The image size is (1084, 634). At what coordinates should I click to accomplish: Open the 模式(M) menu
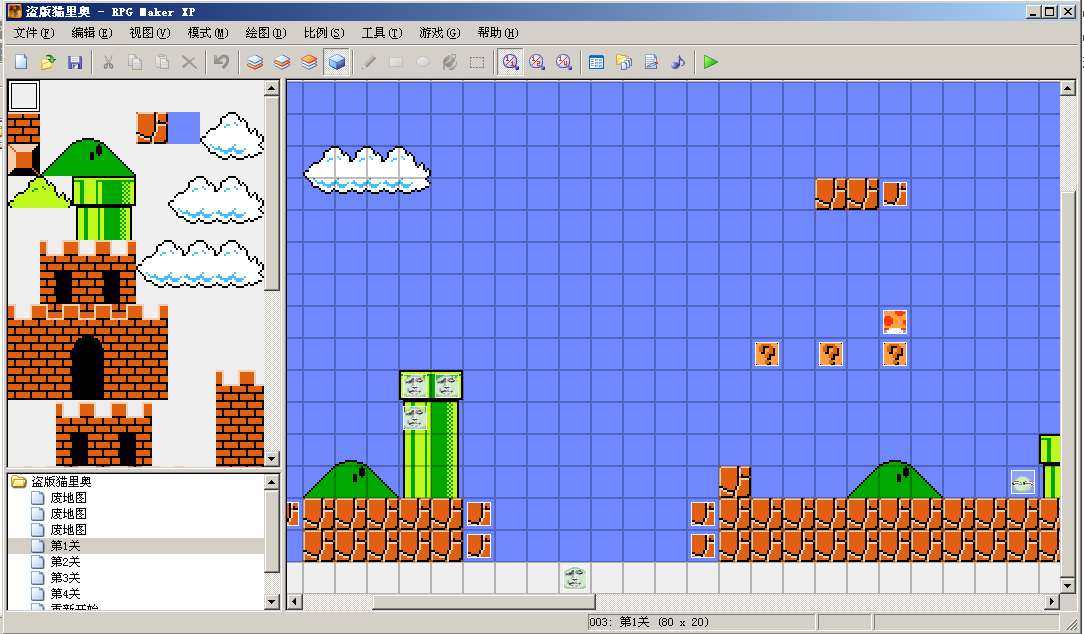pos(207,32)
